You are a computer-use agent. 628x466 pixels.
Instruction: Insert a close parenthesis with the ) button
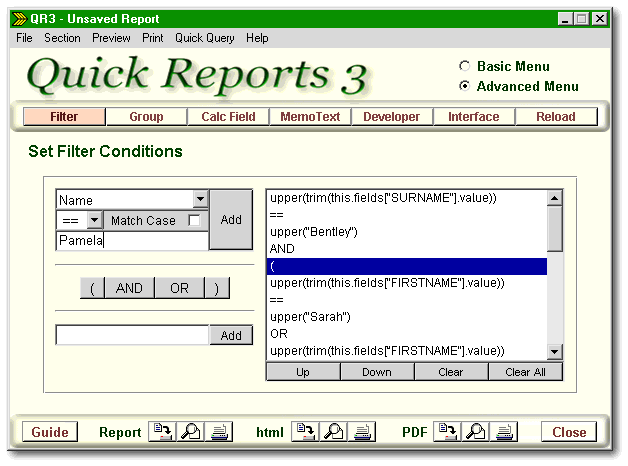[217, 288]
